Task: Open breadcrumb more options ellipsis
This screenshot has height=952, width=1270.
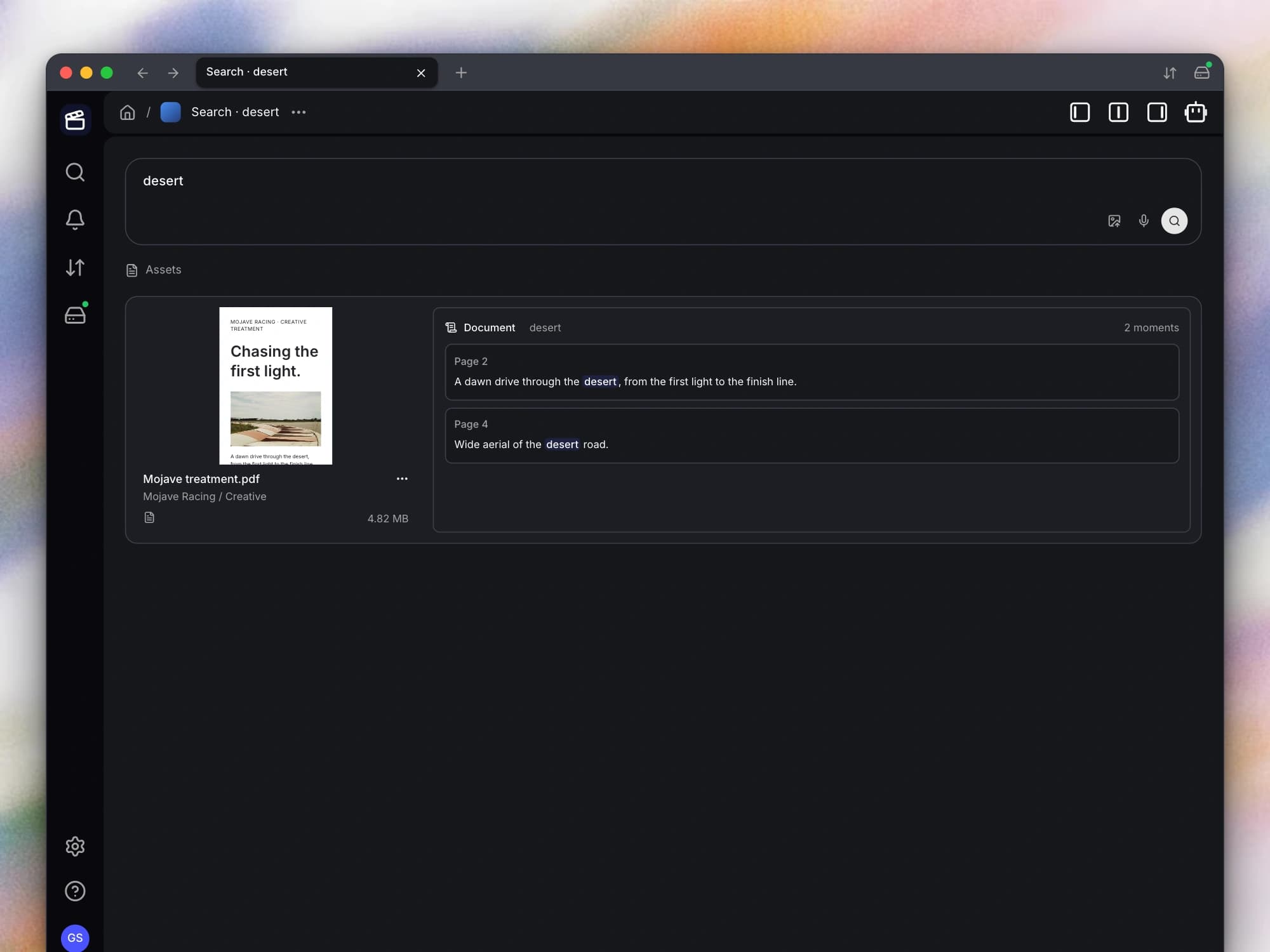Action: [298, 112]
